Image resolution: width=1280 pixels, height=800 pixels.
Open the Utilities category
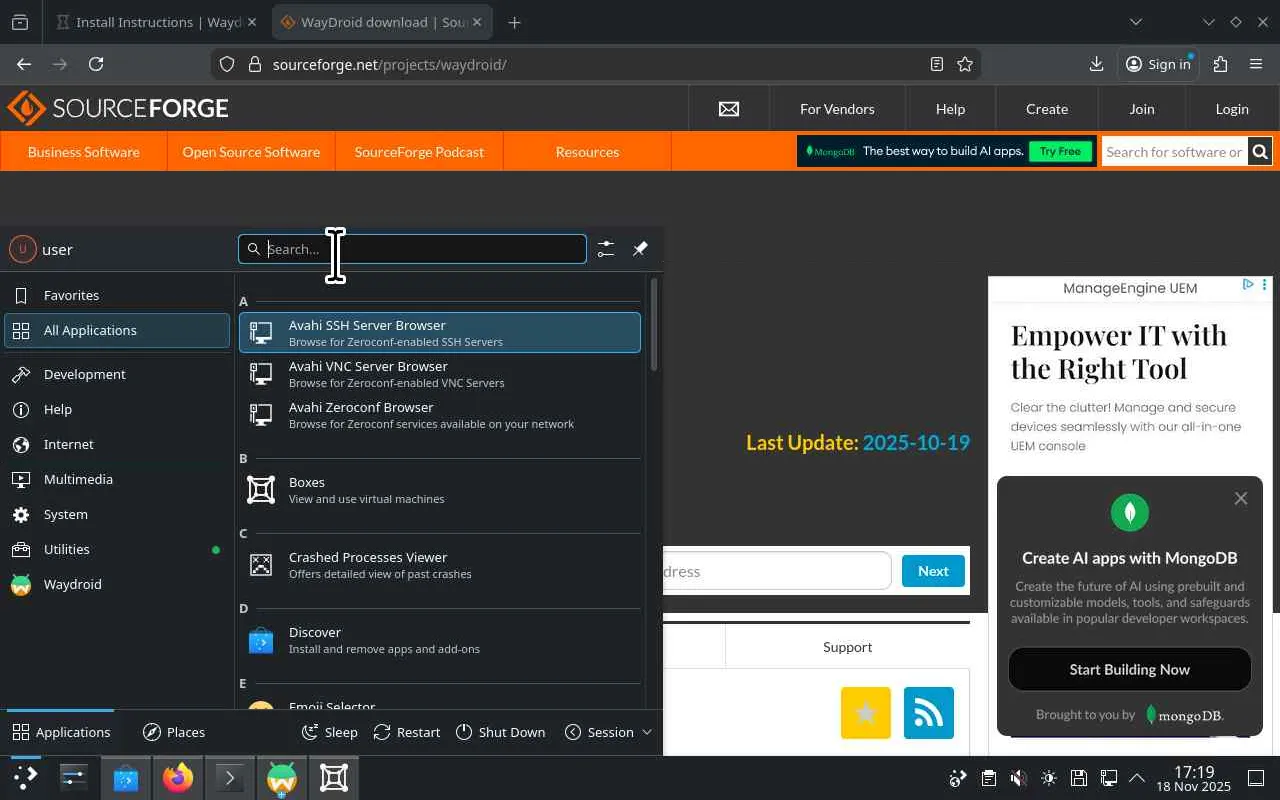(117, 549)
